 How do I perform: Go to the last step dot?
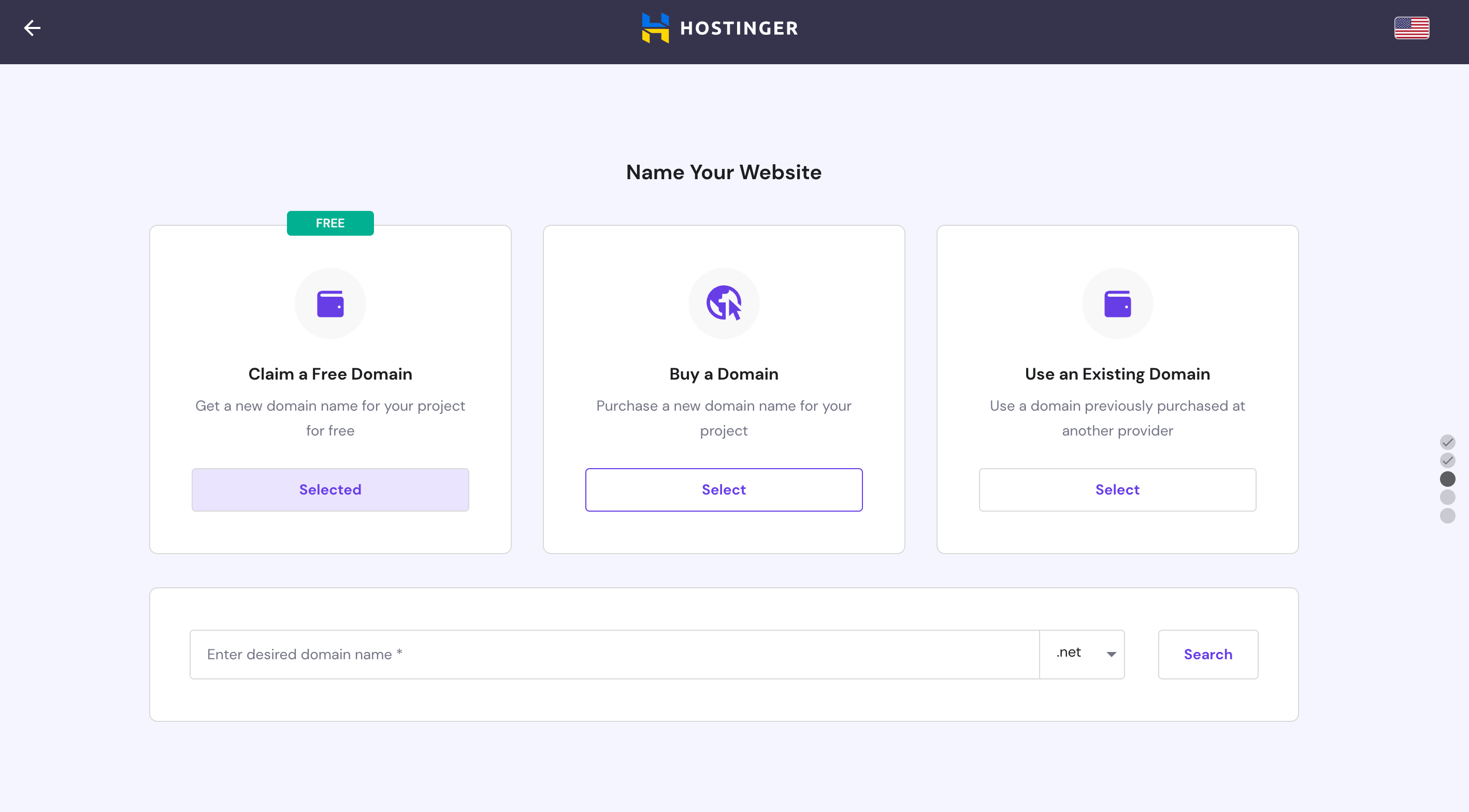pyautogui.click(x=1447, y=515)
